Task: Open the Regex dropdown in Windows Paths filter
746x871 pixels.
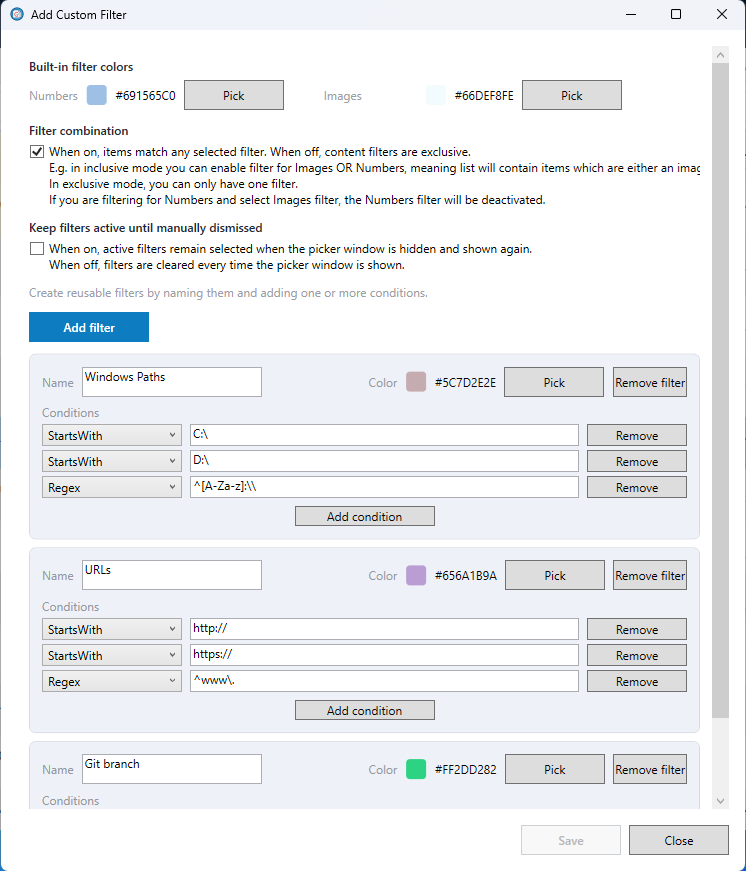Action: [111, 487]
